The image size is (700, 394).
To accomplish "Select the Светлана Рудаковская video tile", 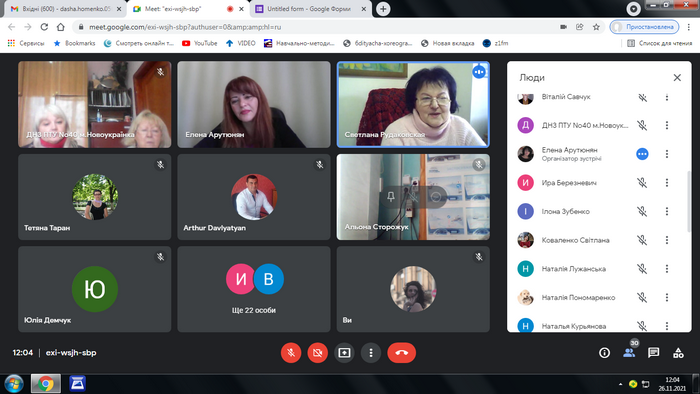I will 413,104.
